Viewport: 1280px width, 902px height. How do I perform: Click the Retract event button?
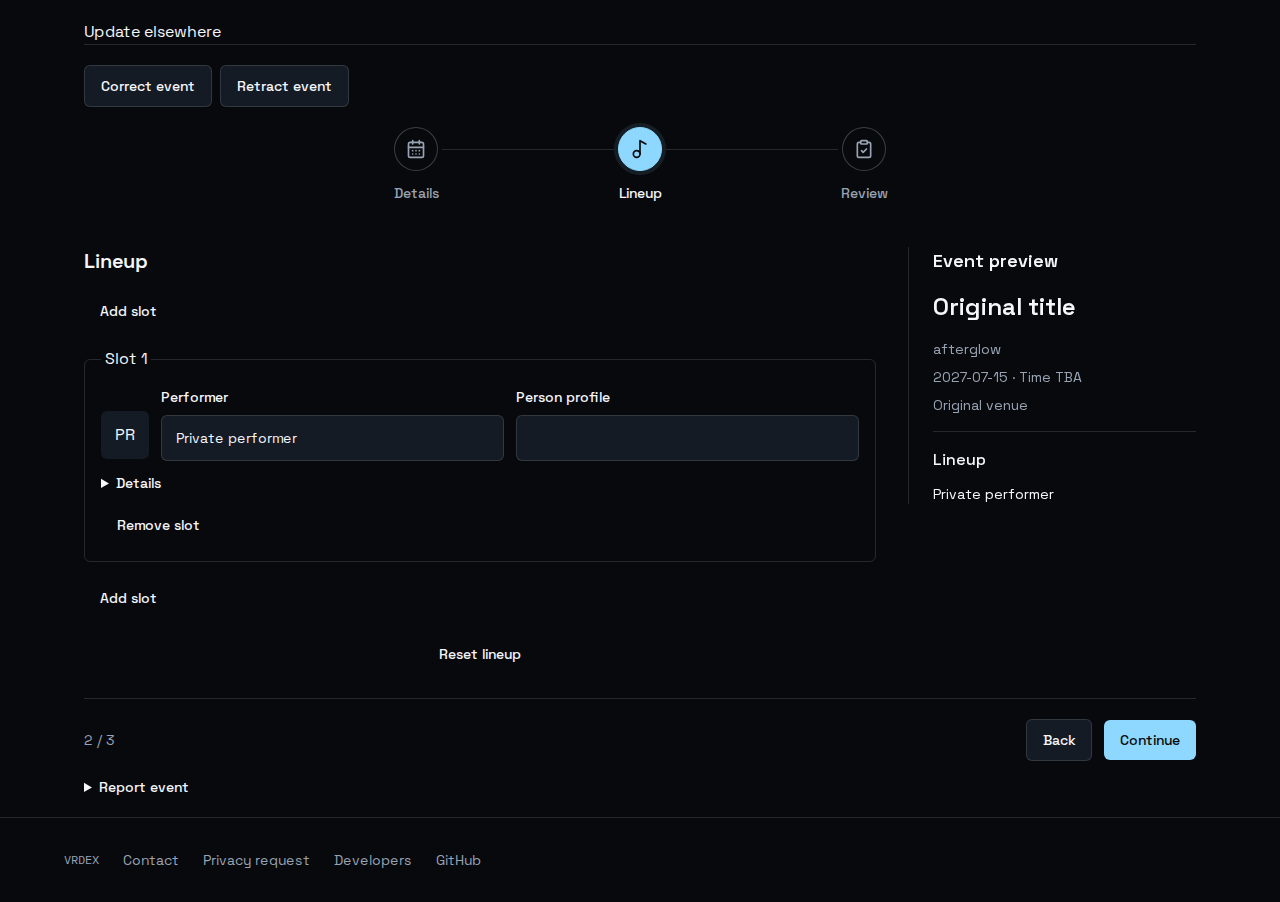pyautogui.click(x=284, y=86)
